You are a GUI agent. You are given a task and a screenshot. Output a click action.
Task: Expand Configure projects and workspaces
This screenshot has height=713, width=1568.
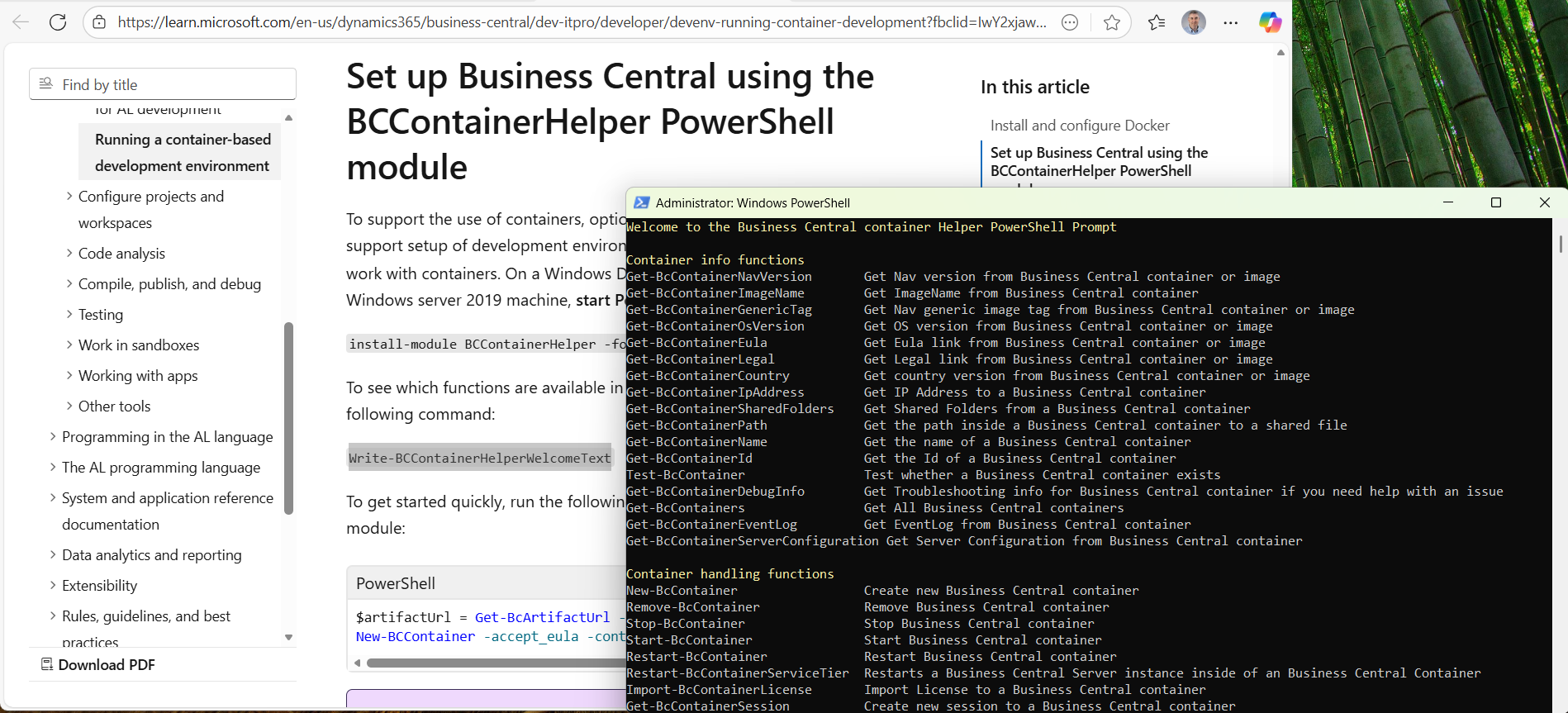coord(69,197)
